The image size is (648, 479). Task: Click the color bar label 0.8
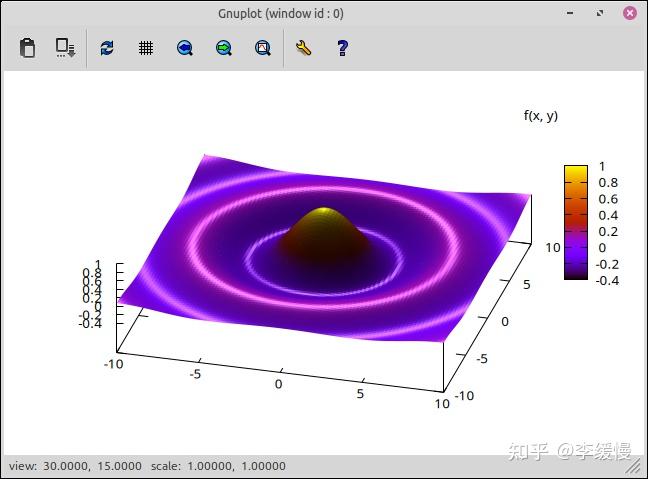[608, 182]
